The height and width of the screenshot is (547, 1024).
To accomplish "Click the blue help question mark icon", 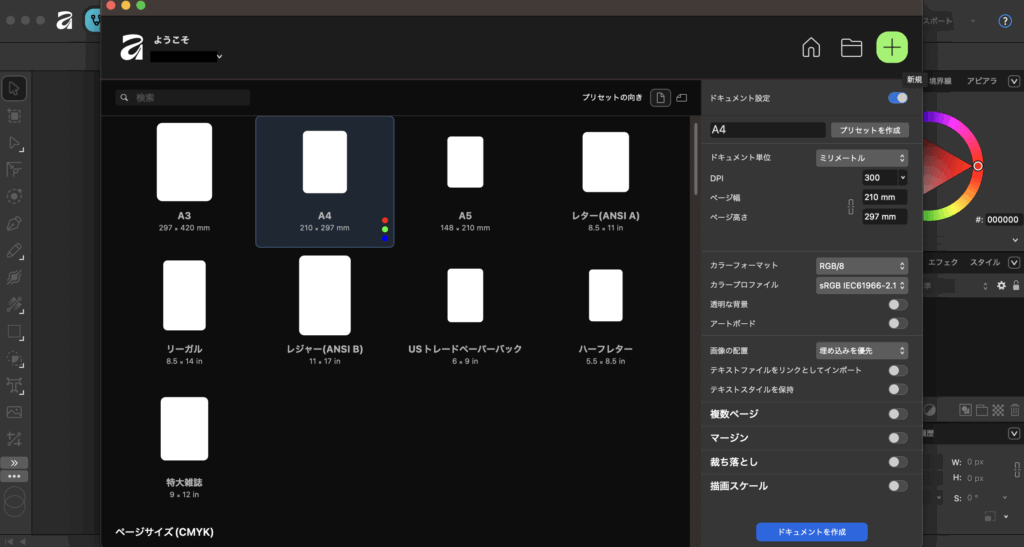I will (1005, 20).
